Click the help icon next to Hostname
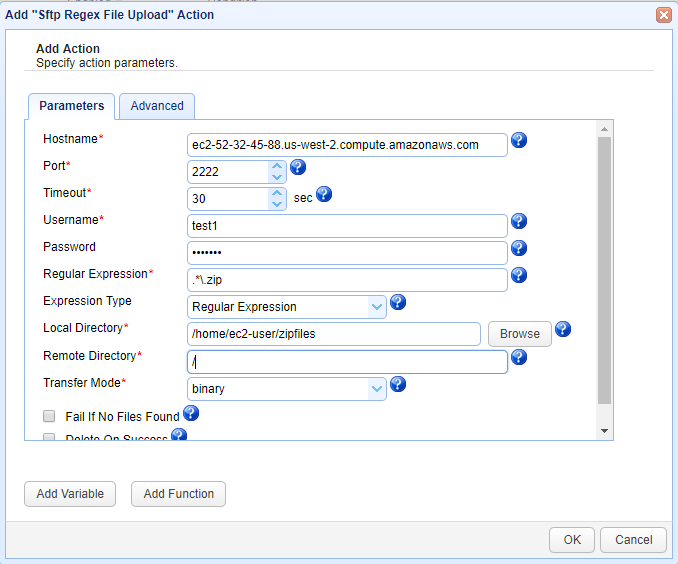This screenshot has width=678, height=564. point(519,140)
